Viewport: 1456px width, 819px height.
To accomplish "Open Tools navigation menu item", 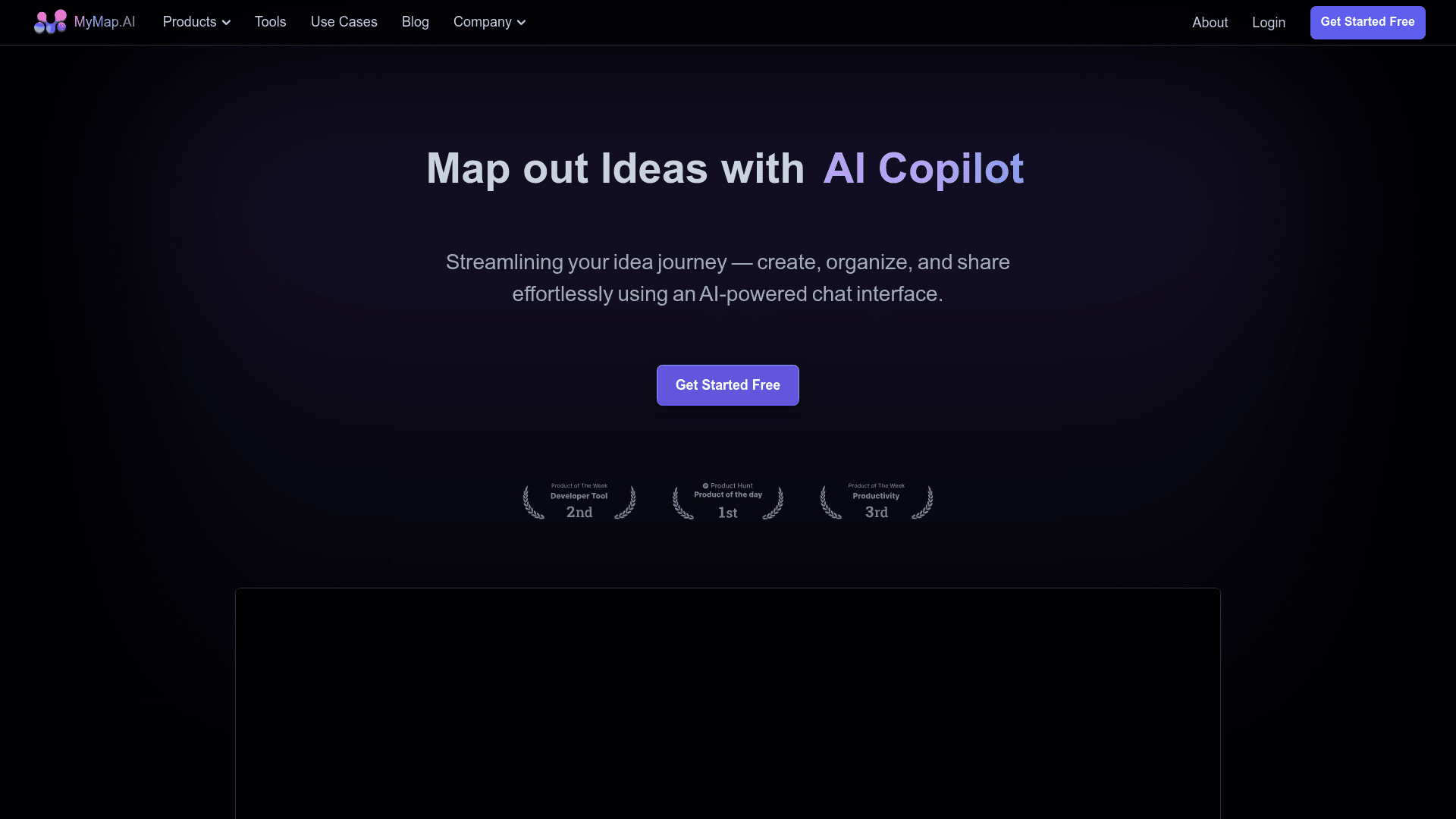I will (270, 22).
